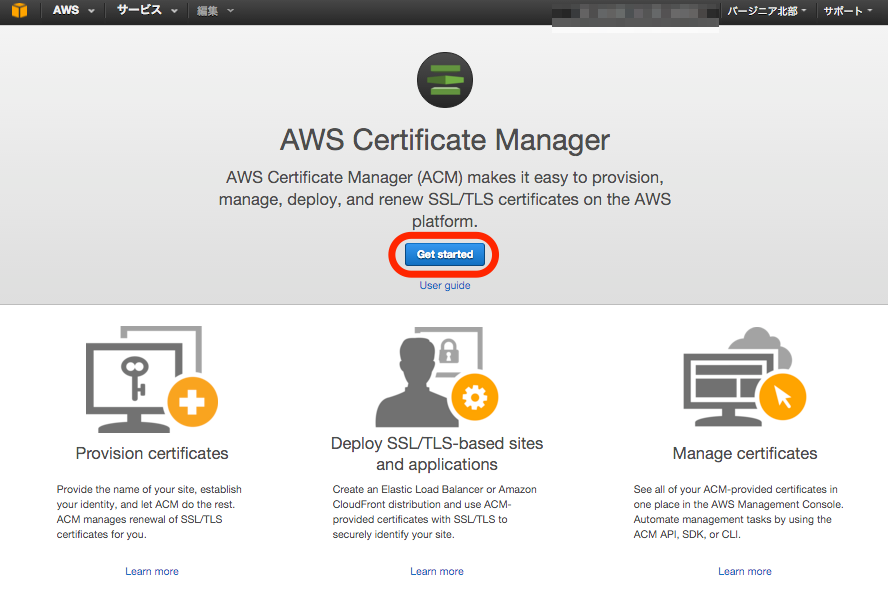
Task: Click Learn more under Manage certificates
Action: click(x=744, y=571)
